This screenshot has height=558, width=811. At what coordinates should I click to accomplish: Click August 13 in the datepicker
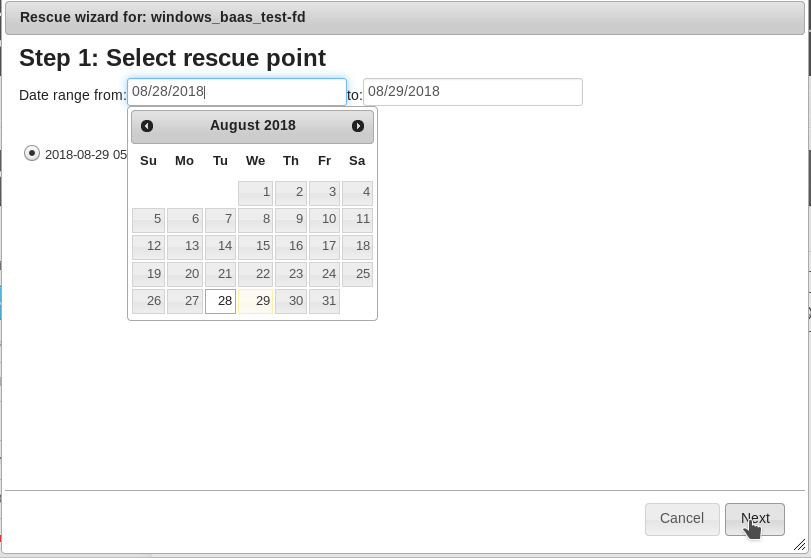click(186, 246)
